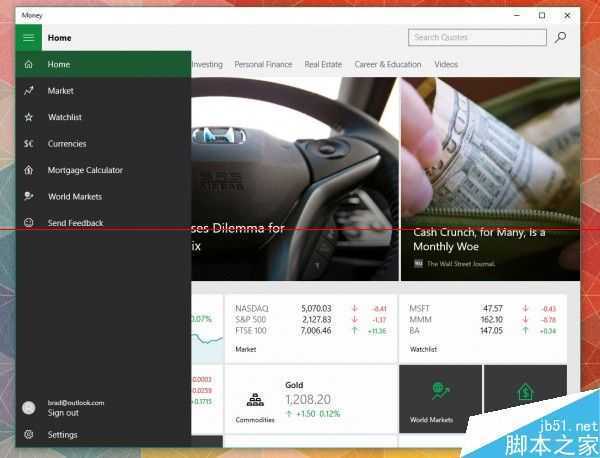Viewport: 600px width, 458px height.
Task: Click the Market chart arrow icon
Action: click(x=29, y=91)
